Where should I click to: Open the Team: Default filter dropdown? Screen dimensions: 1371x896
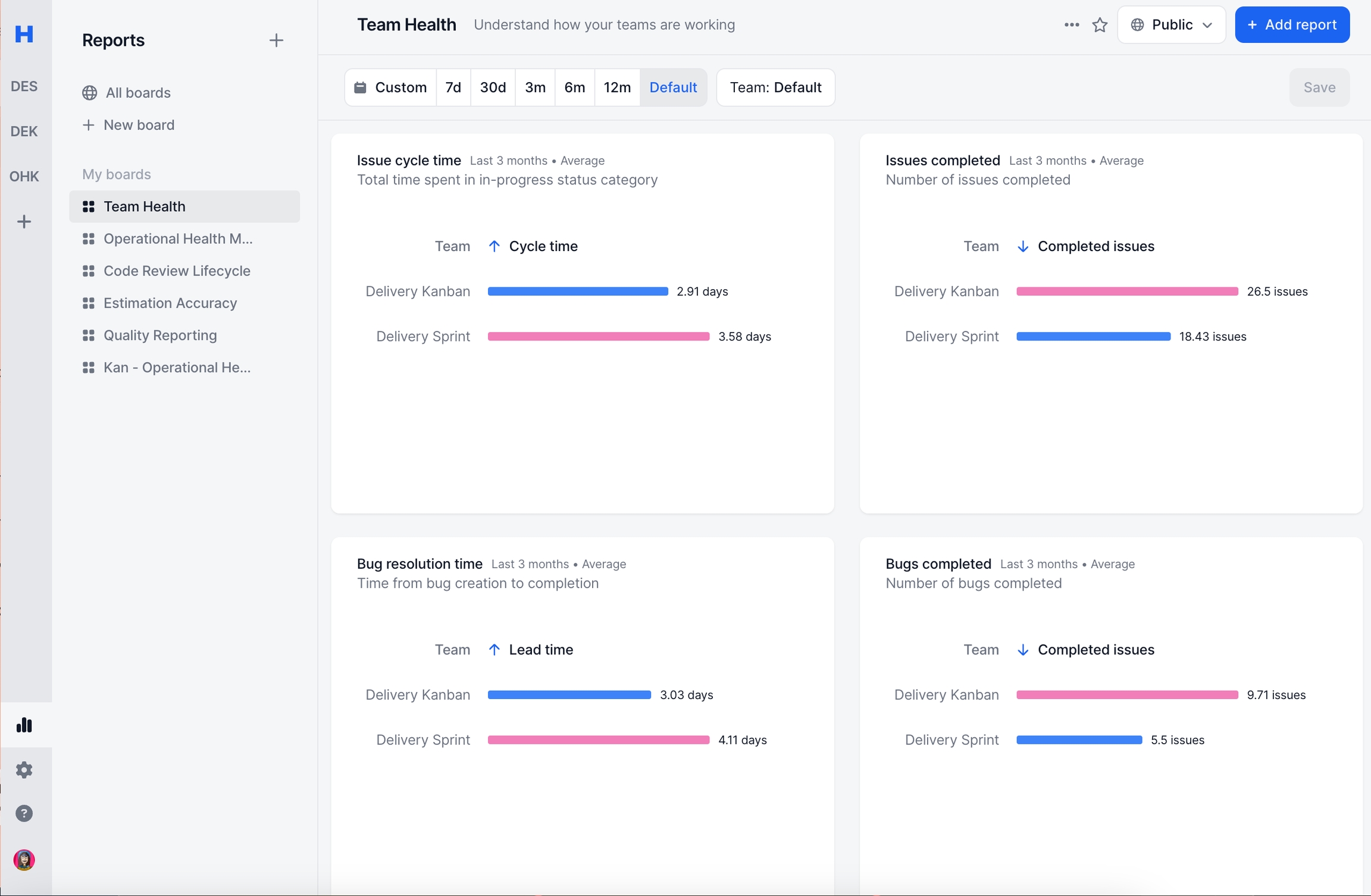coord(775,87)
